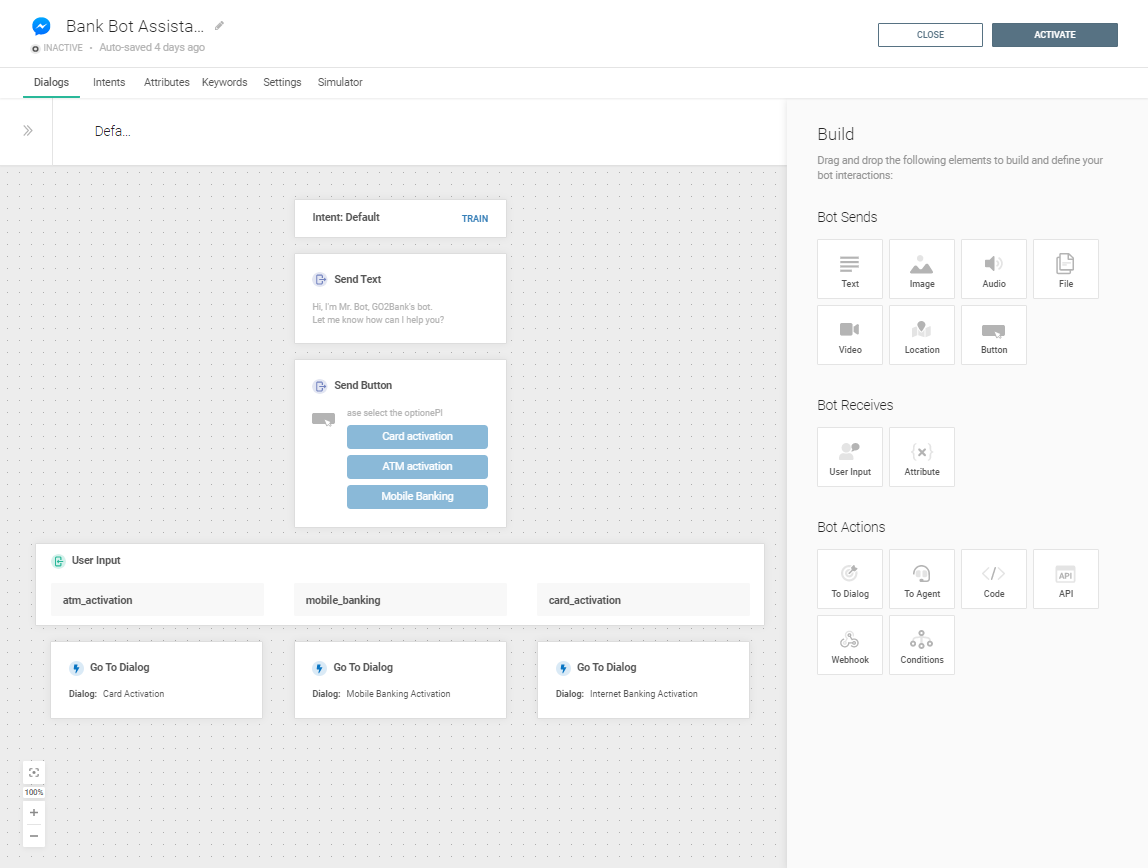Screen dimensions: 1148x868
Task: Zoom out of the canvas
Action: 34,836
